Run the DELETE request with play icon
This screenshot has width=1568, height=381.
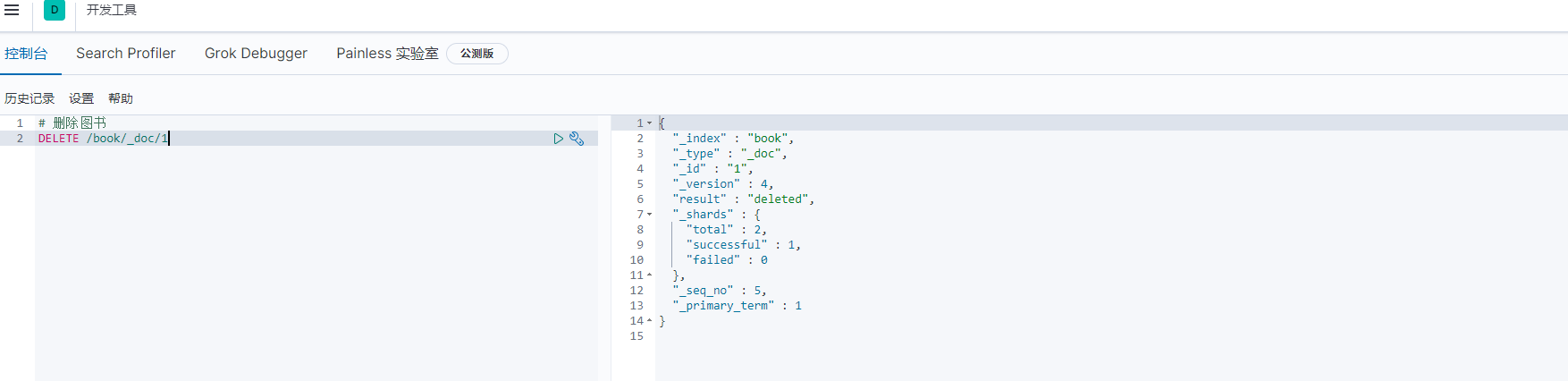pyautogui.click(x=559, y=139)
